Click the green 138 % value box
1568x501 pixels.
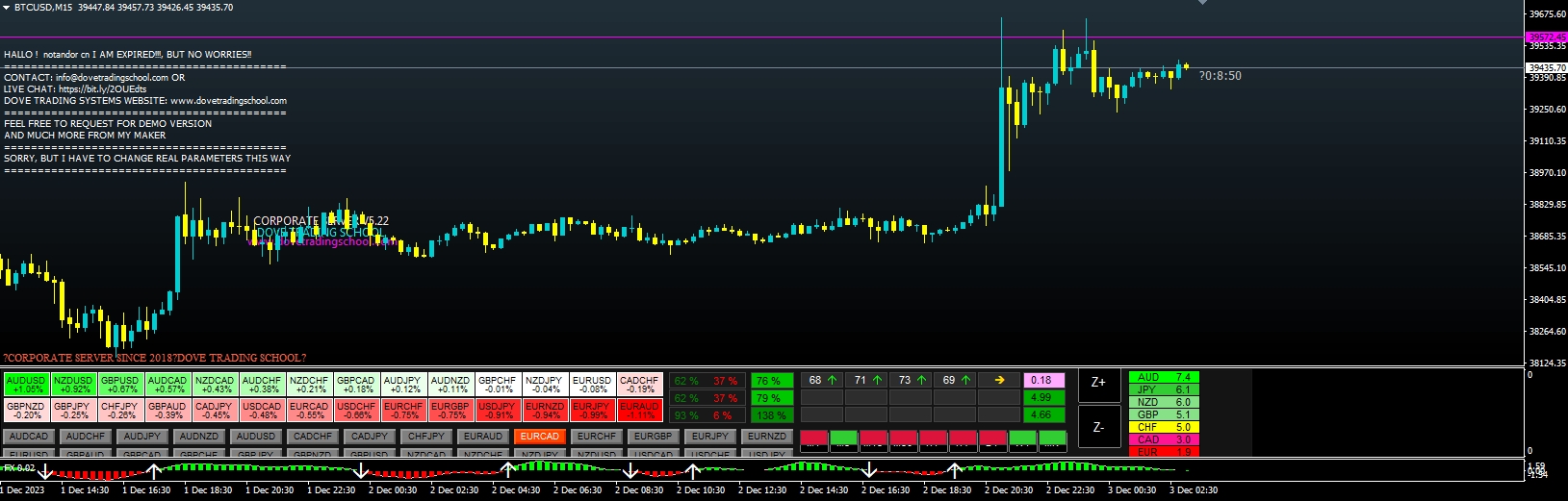point(772,415)
